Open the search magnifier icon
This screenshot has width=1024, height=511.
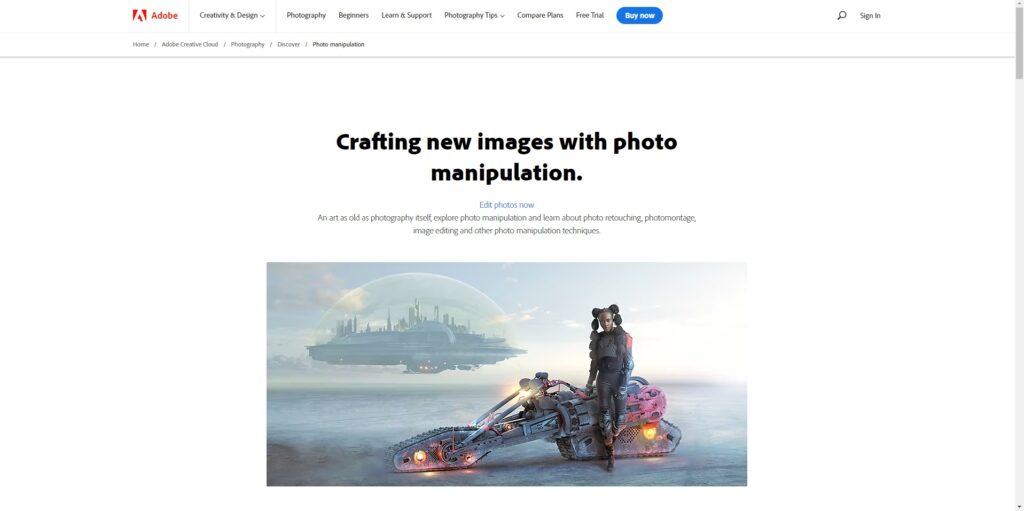click(842, 15)
